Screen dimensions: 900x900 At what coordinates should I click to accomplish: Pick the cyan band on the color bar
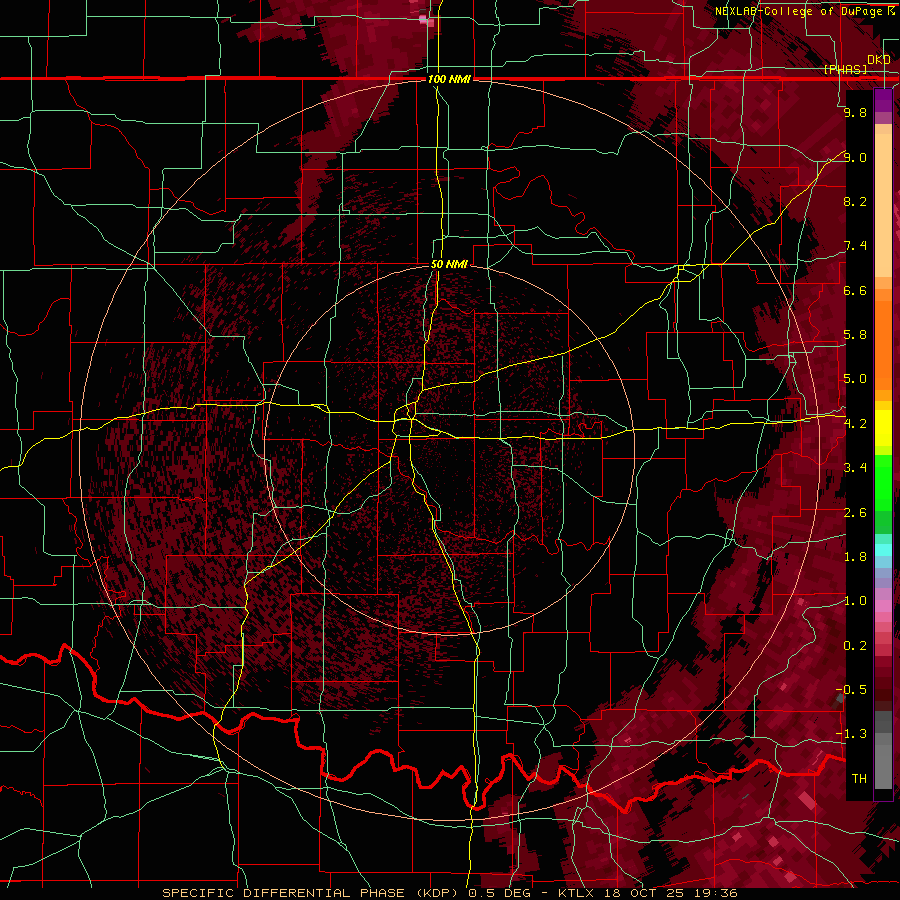click(x=883, y=550)
